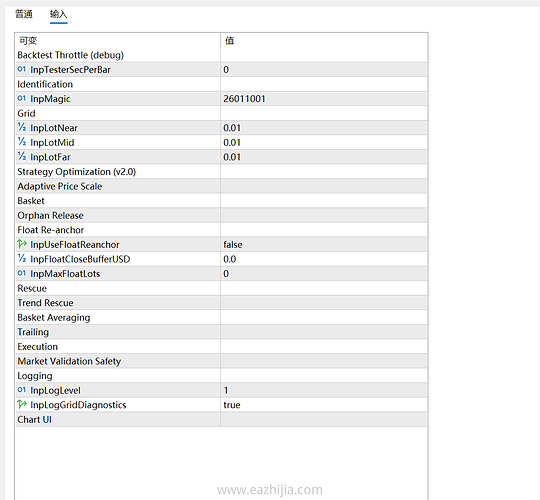This screenshot has height=500, width=540.
Task: Switch to the 普通 tab
Action: coord(24,14)
